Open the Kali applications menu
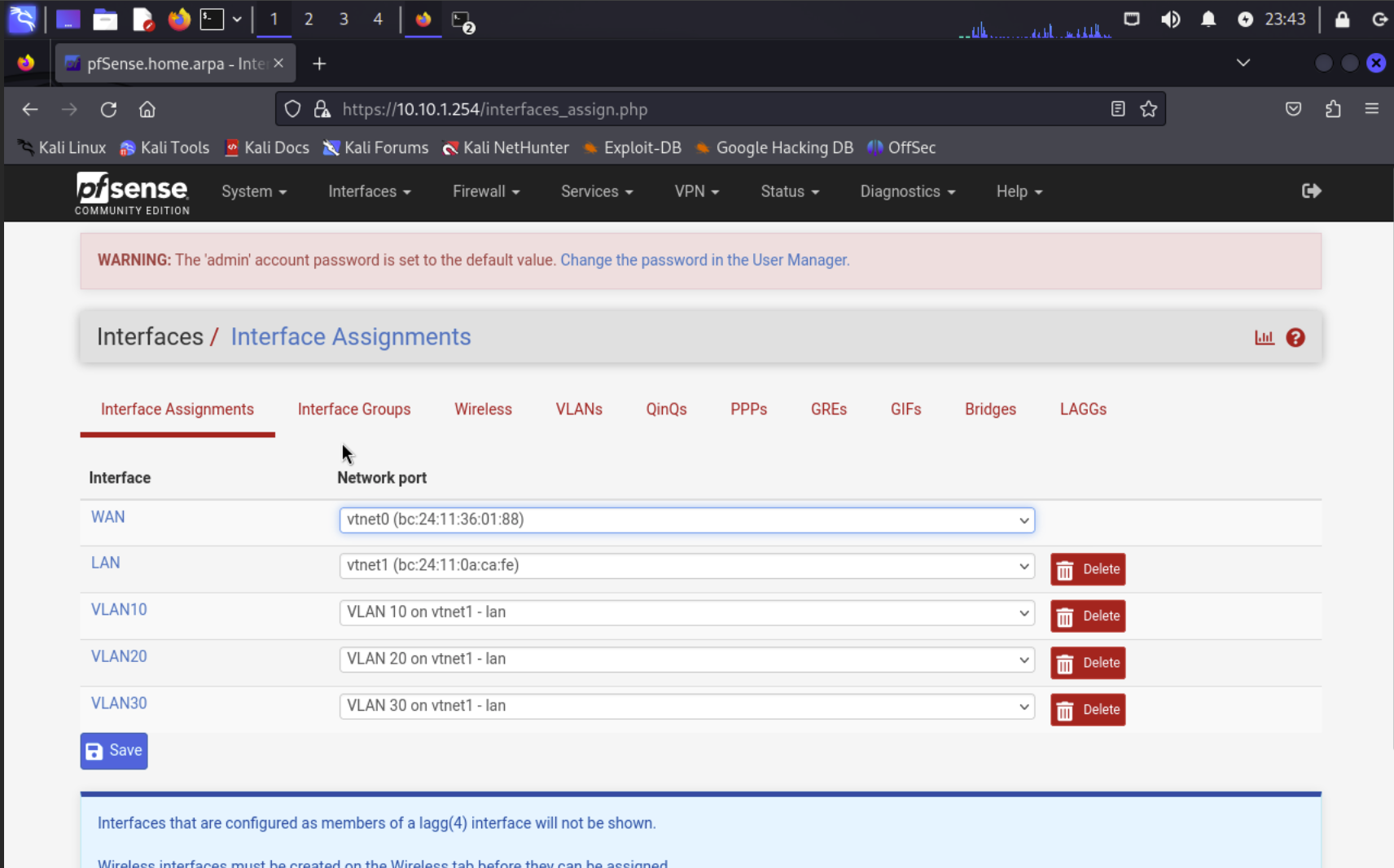The image size is (1394, 868). coord(21,18)
